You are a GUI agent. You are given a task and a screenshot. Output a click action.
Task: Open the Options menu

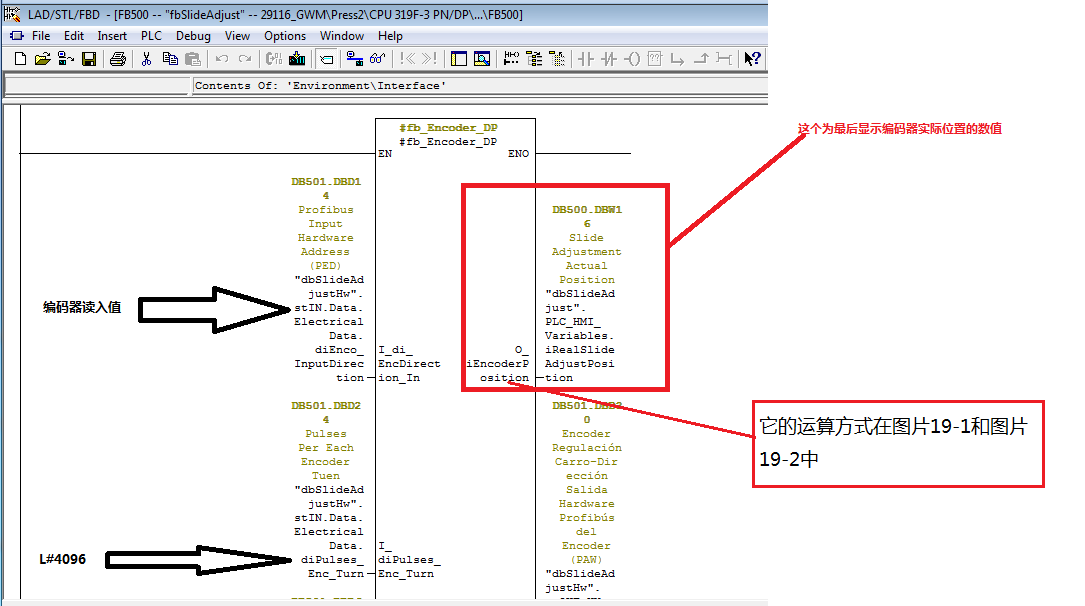click(285, 36)
